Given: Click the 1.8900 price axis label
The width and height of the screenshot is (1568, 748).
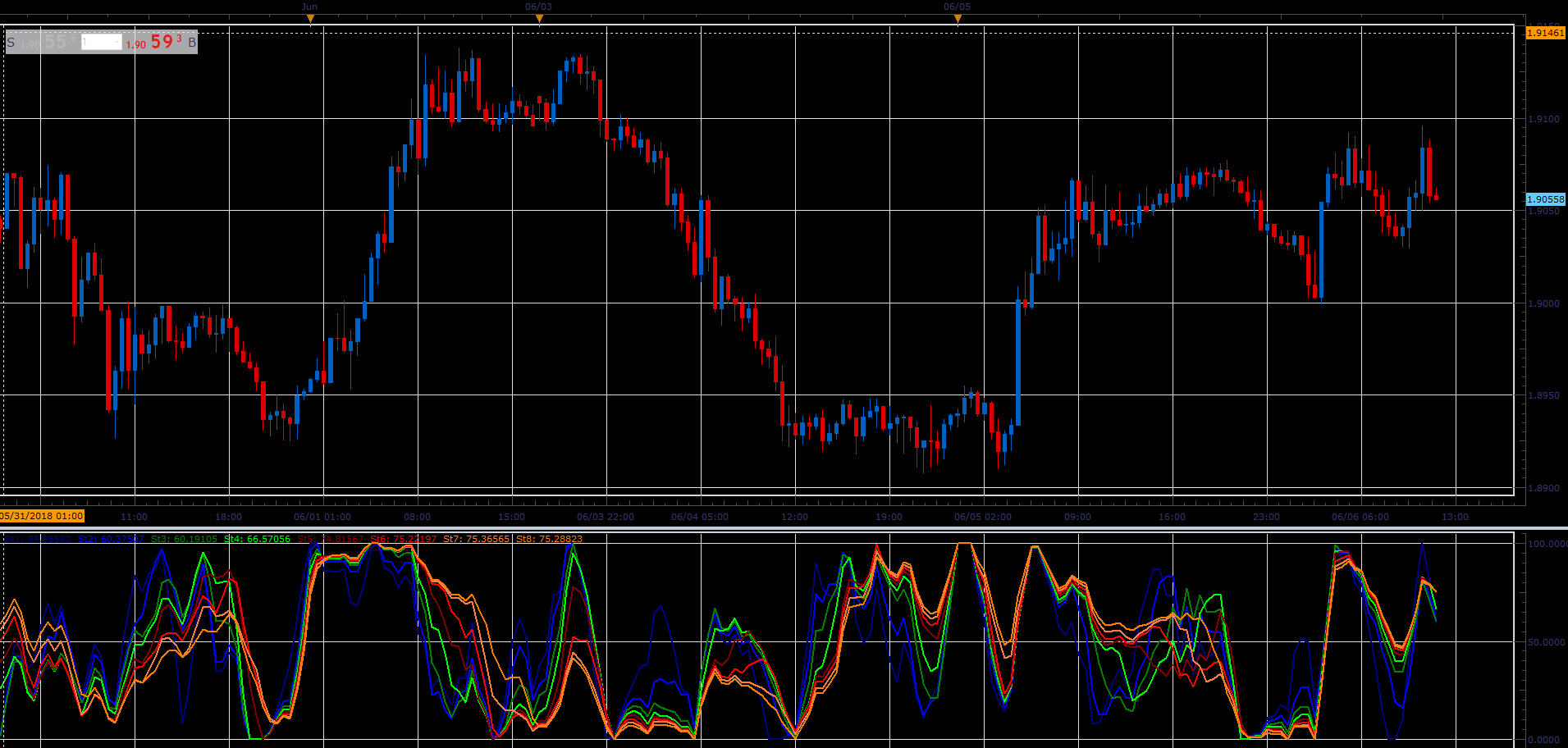Looking at the screenshot, I should click(x=1543, y=488).
